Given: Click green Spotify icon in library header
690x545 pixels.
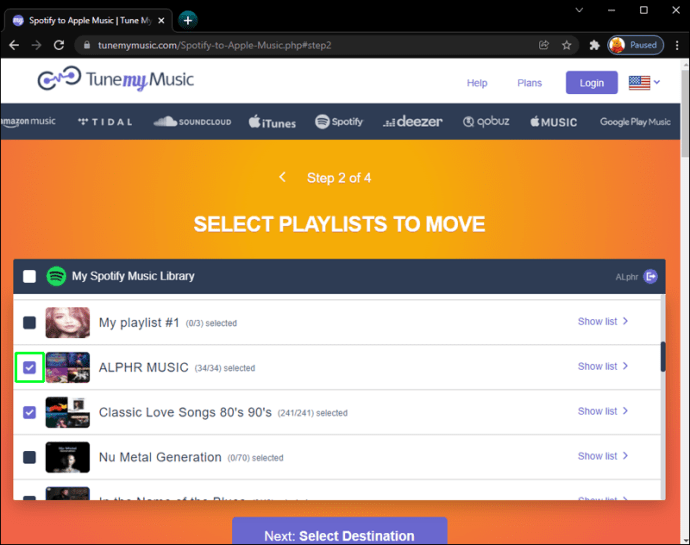Looking at the screenshot, I should 56,276.
